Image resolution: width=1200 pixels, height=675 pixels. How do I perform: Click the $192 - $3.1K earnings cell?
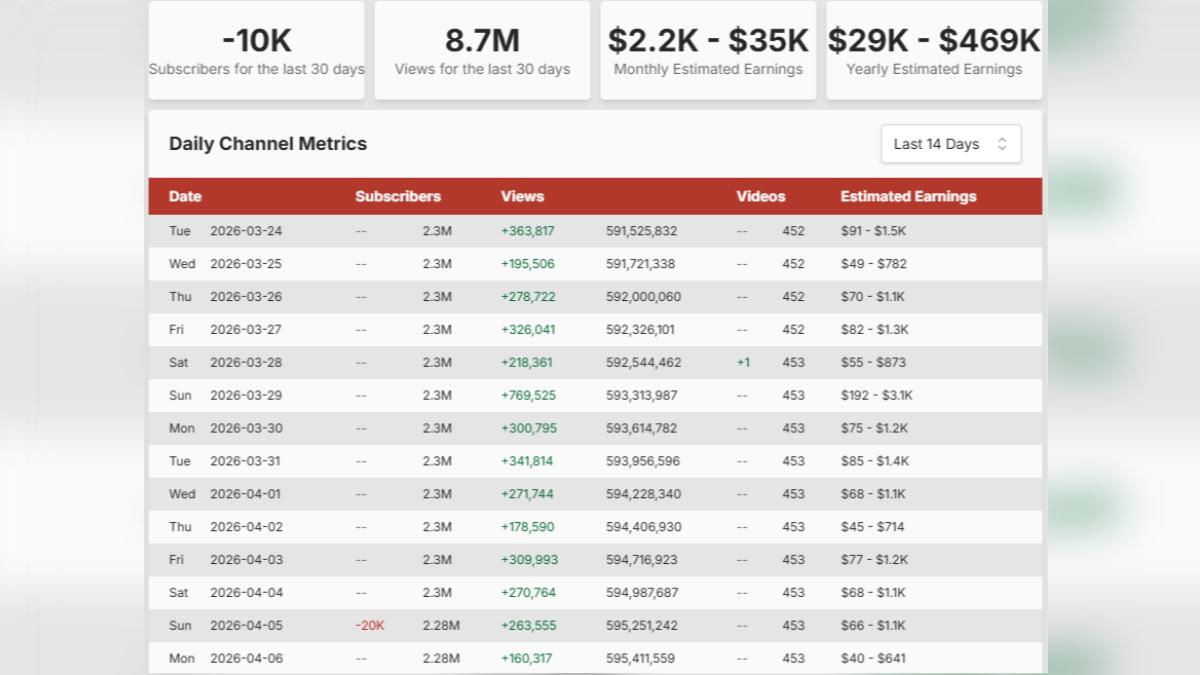tap(876, 395)
